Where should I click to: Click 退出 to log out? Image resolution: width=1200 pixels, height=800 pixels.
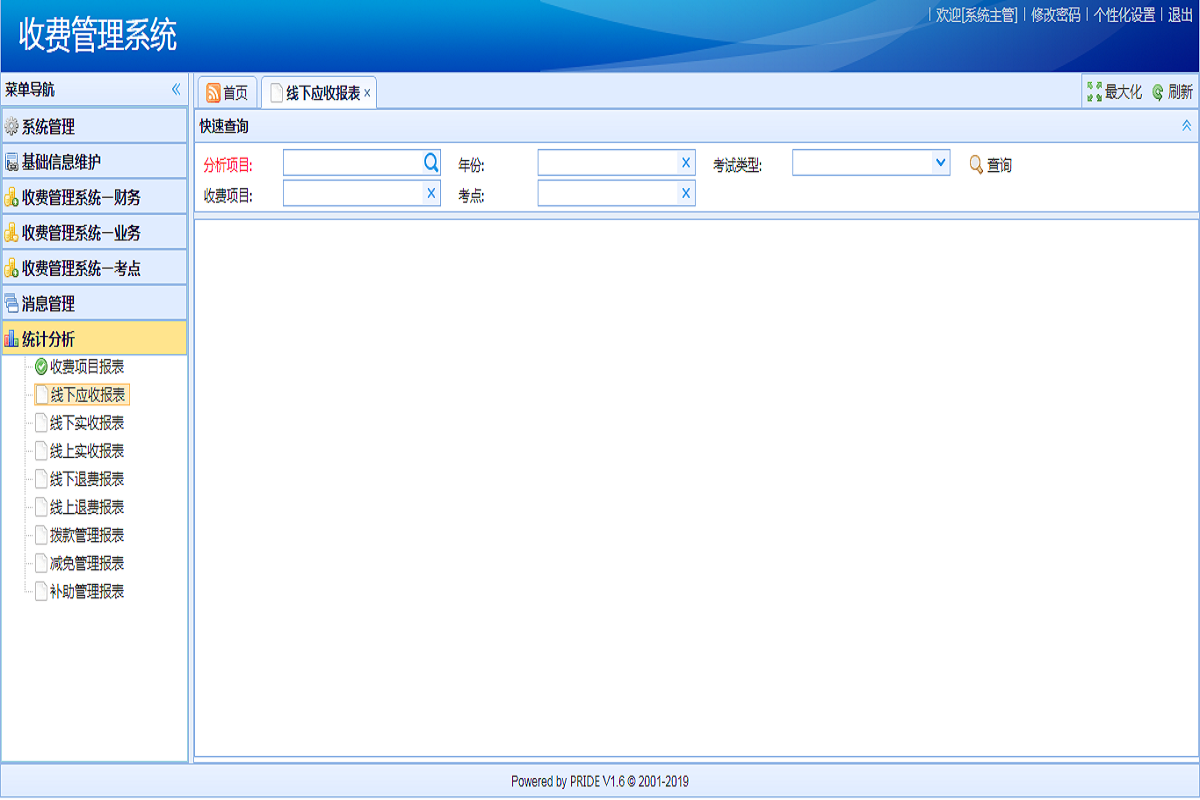click(1180, 15)
